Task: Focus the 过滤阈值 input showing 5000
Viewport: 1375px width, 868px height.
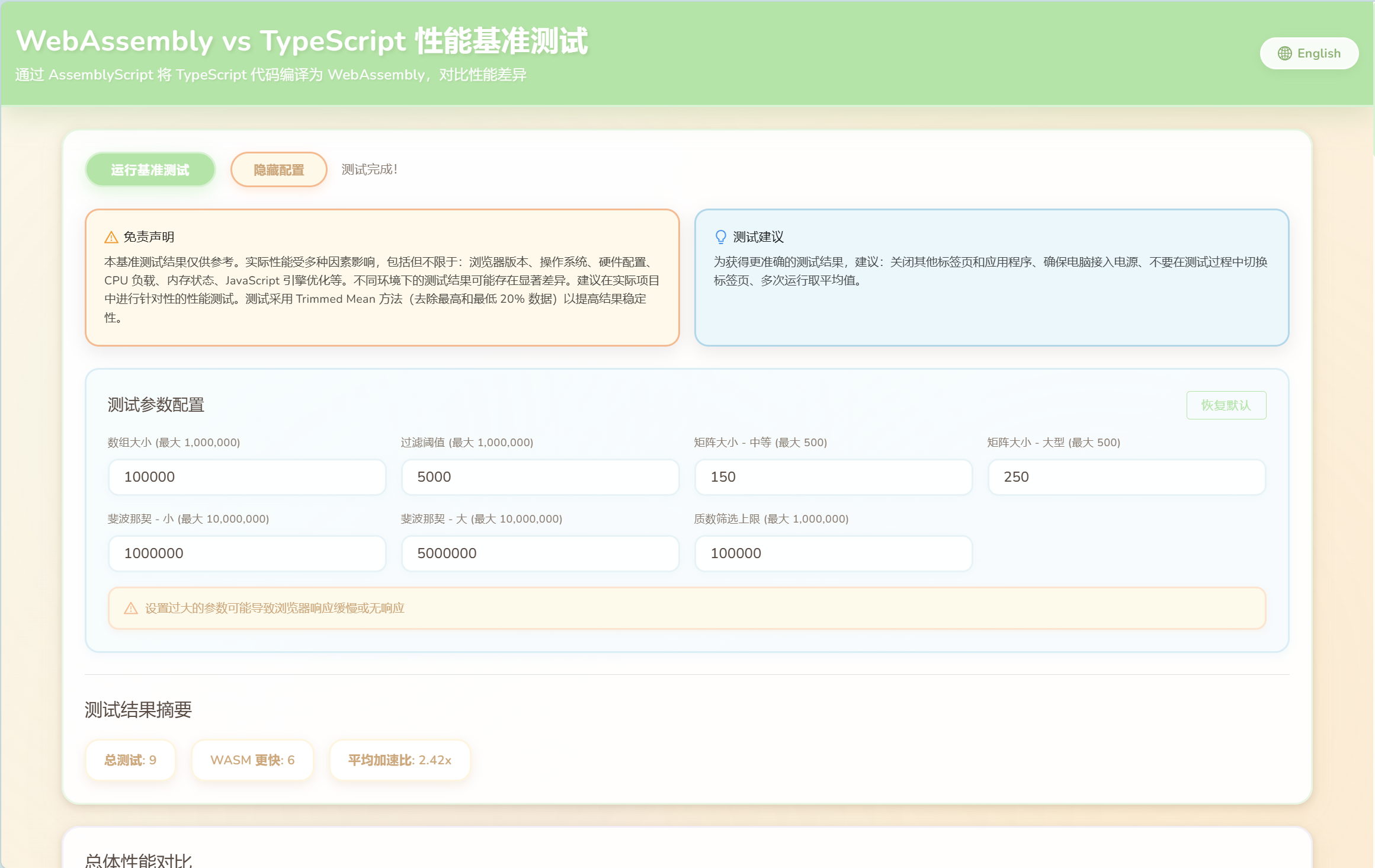Action: [540, 477]
